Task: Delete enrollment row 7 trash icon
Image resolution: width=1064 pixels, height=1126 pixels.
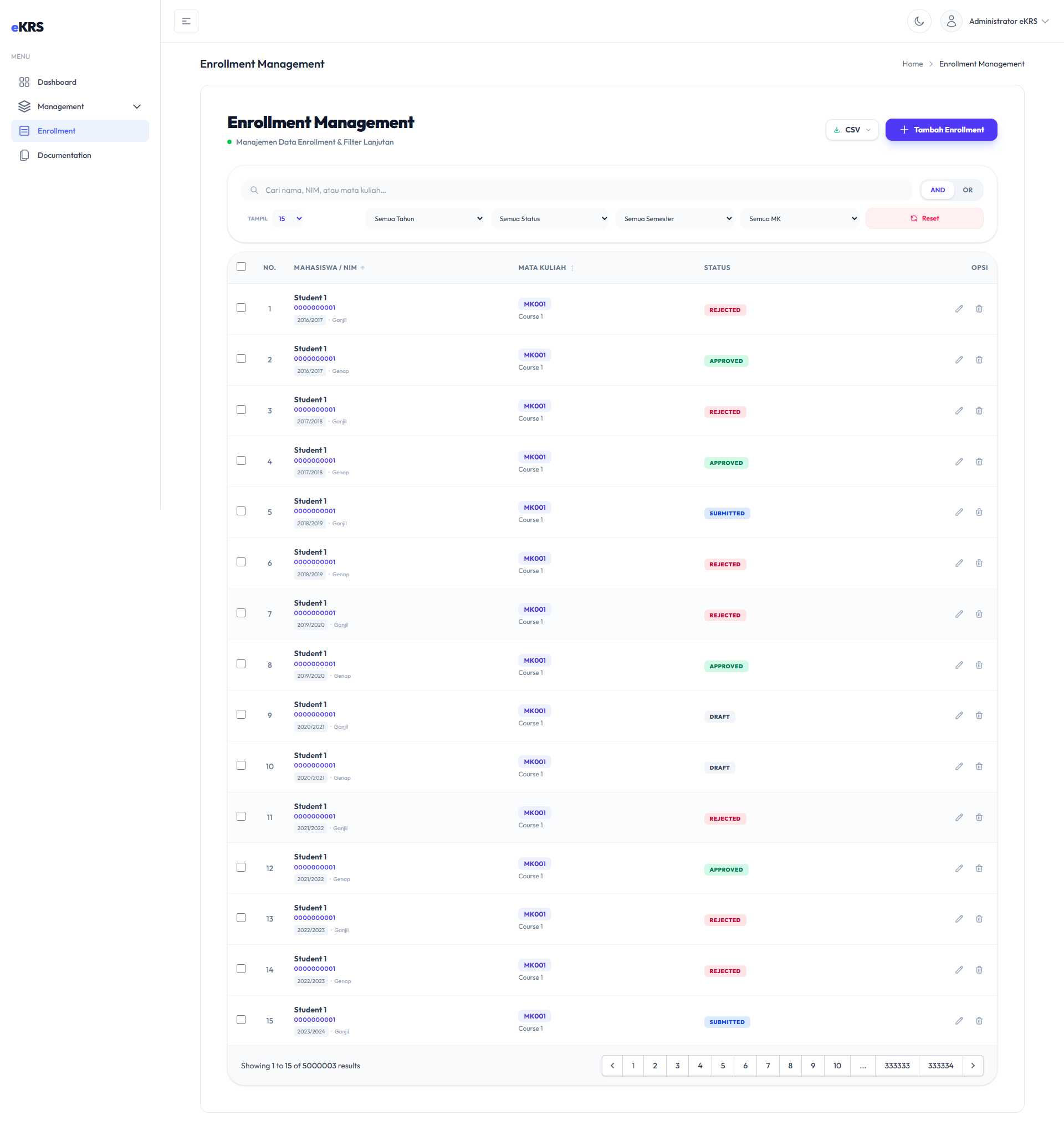Action: (979, 615)
